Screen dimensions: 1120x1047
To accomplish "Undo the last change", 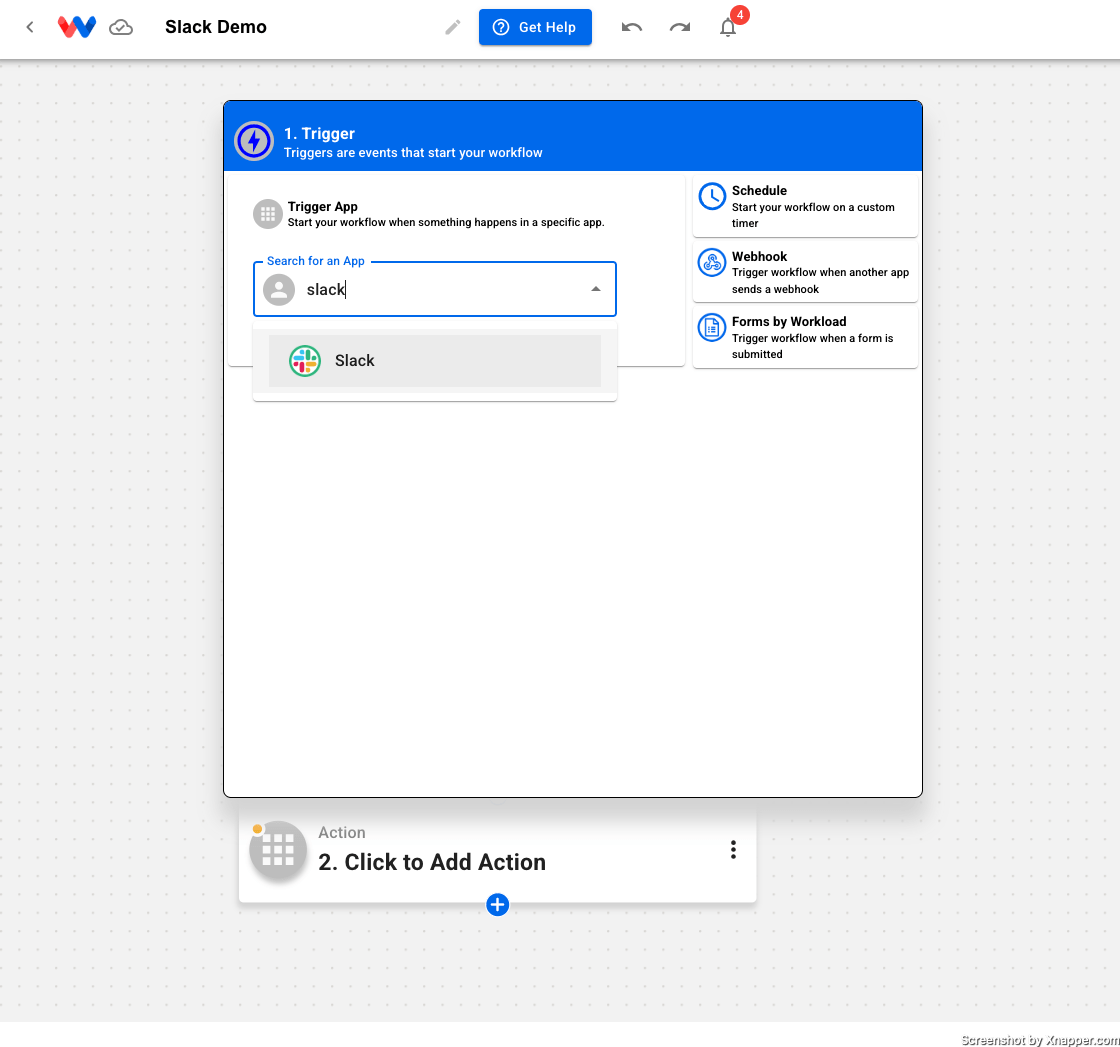I will (631, 27).
